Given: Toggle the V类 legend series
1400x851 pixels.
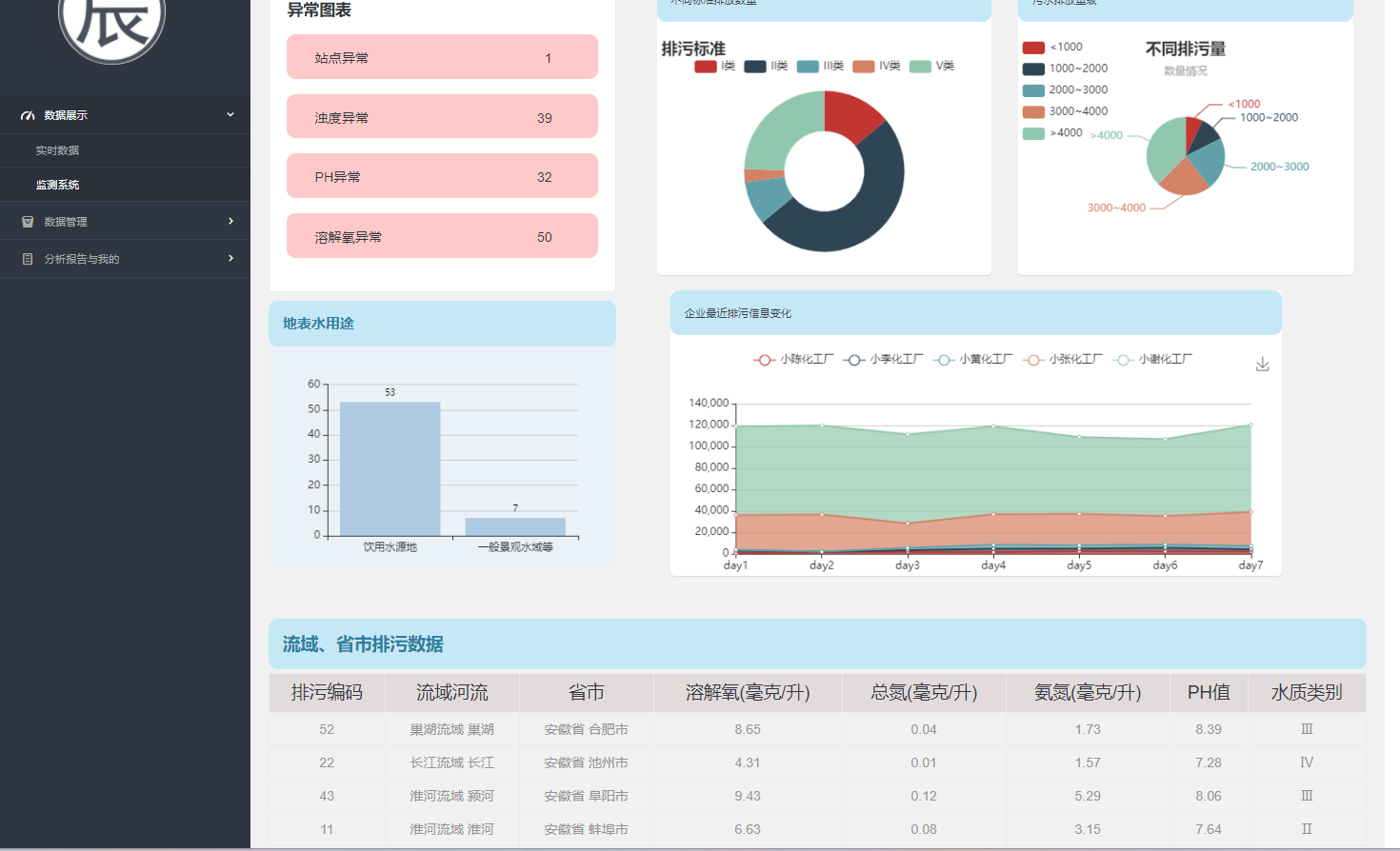Looking at the screenshot, I should 931,66.
